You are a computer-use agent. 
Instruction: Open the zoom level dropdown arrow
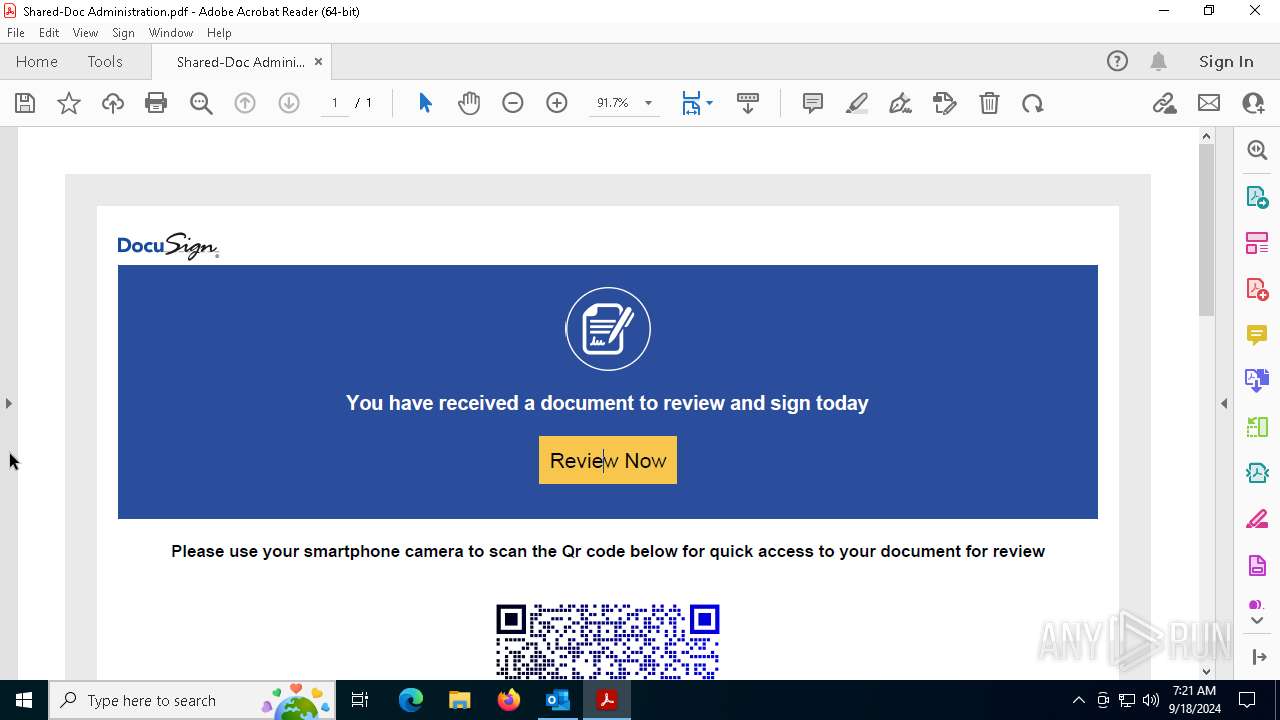click(648, 103)
